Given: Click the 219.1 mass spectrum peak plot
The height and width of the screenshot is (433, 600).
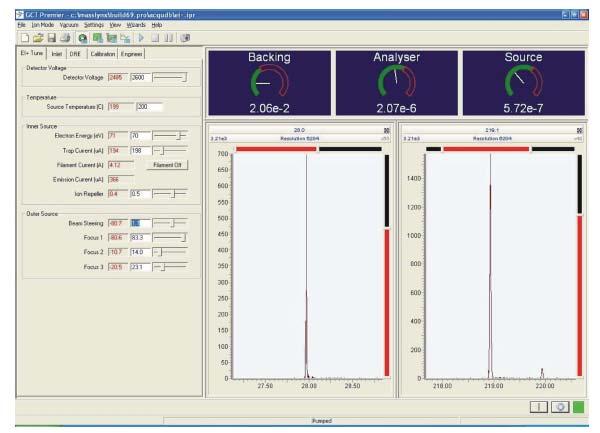Looking at the screenshot, I should (501, 266).
